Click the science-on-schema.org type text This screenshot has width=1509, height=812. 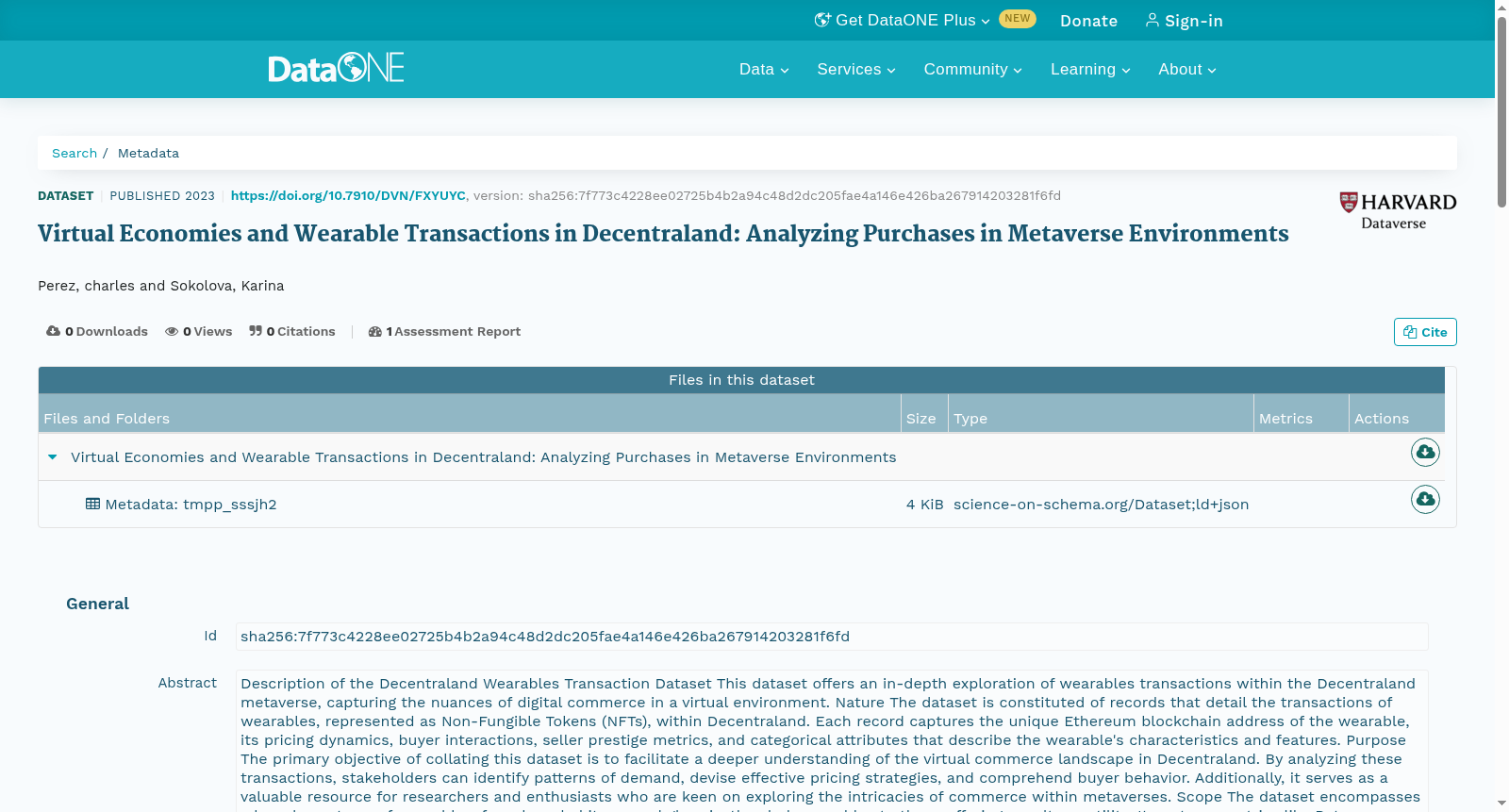click(1101, 505)
